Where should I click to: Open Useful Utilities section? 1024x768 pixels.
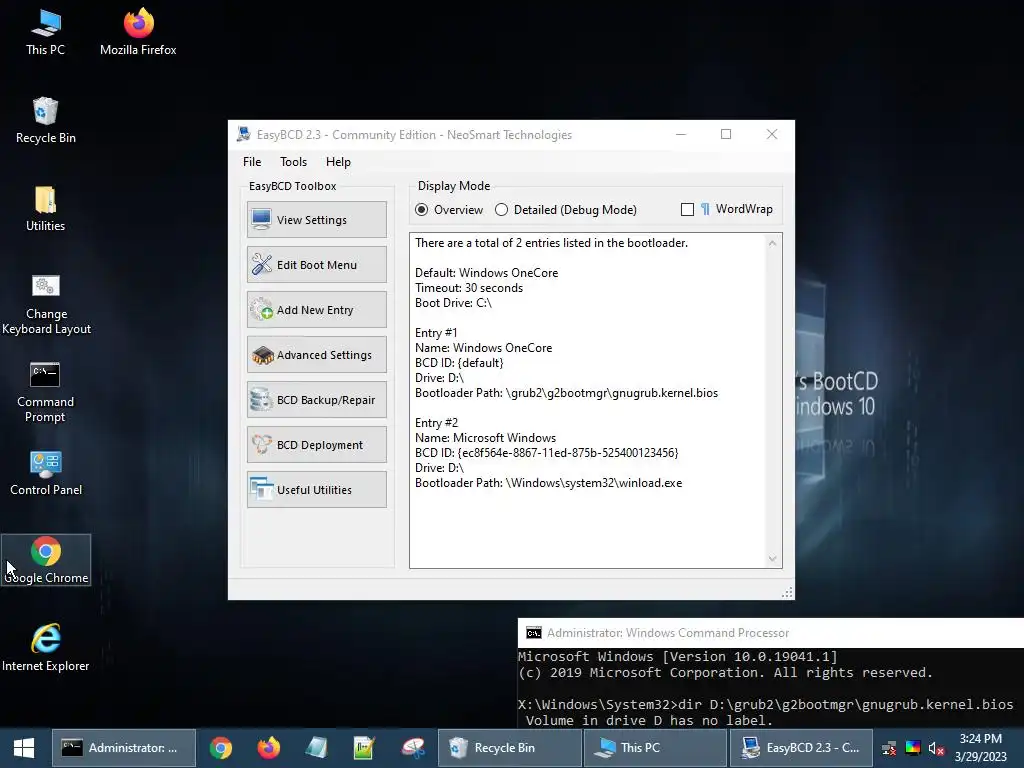(317, 490)
